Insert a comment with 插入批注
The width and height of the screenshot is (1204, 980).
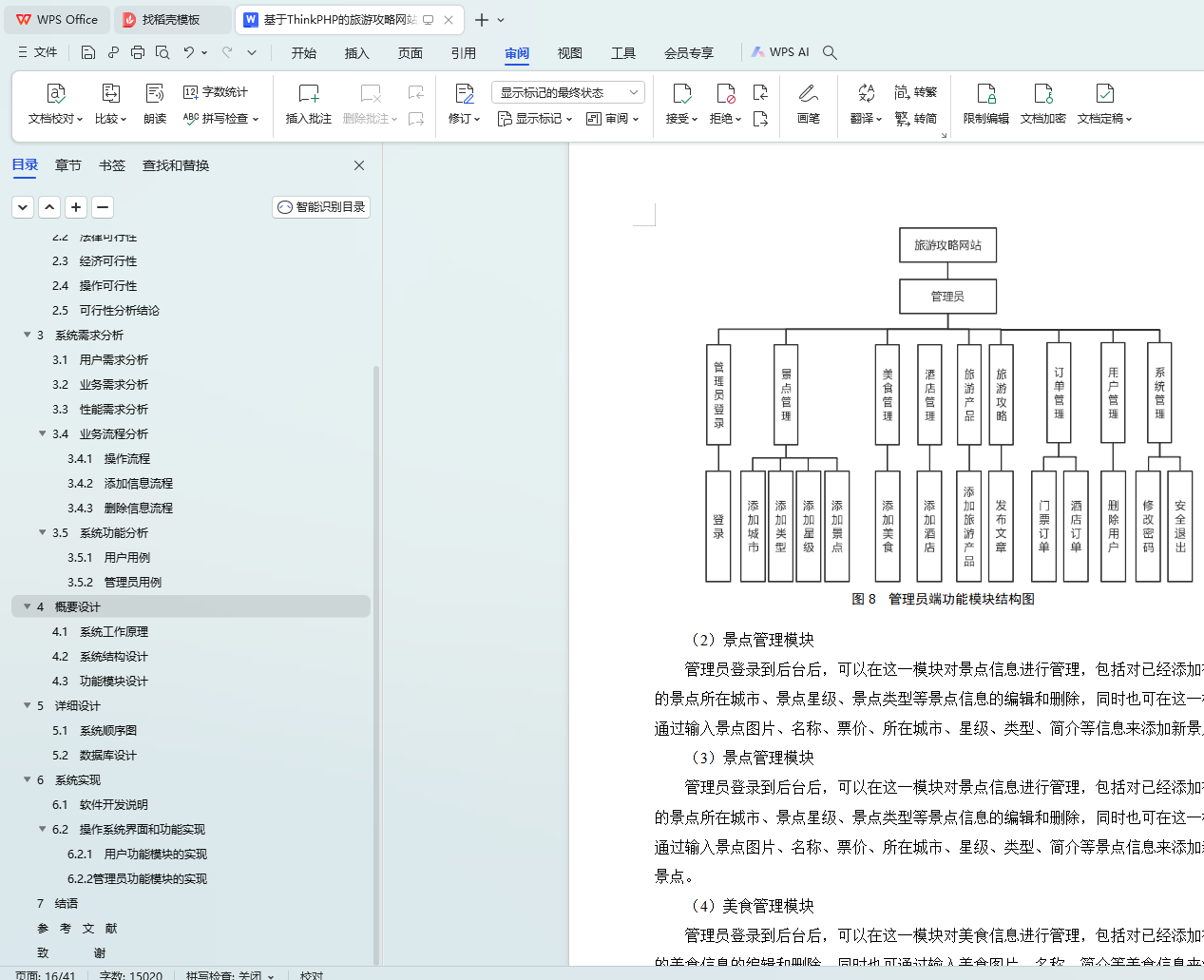[x=309, y=105]
